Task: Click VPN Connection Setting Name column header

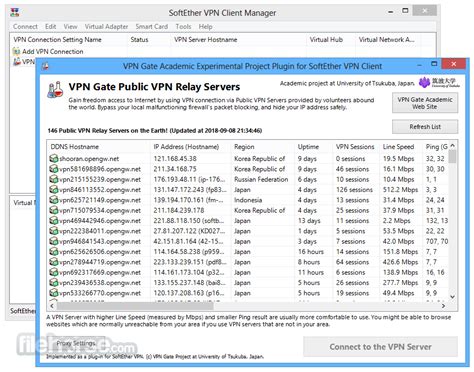Action: coord(69,39)
